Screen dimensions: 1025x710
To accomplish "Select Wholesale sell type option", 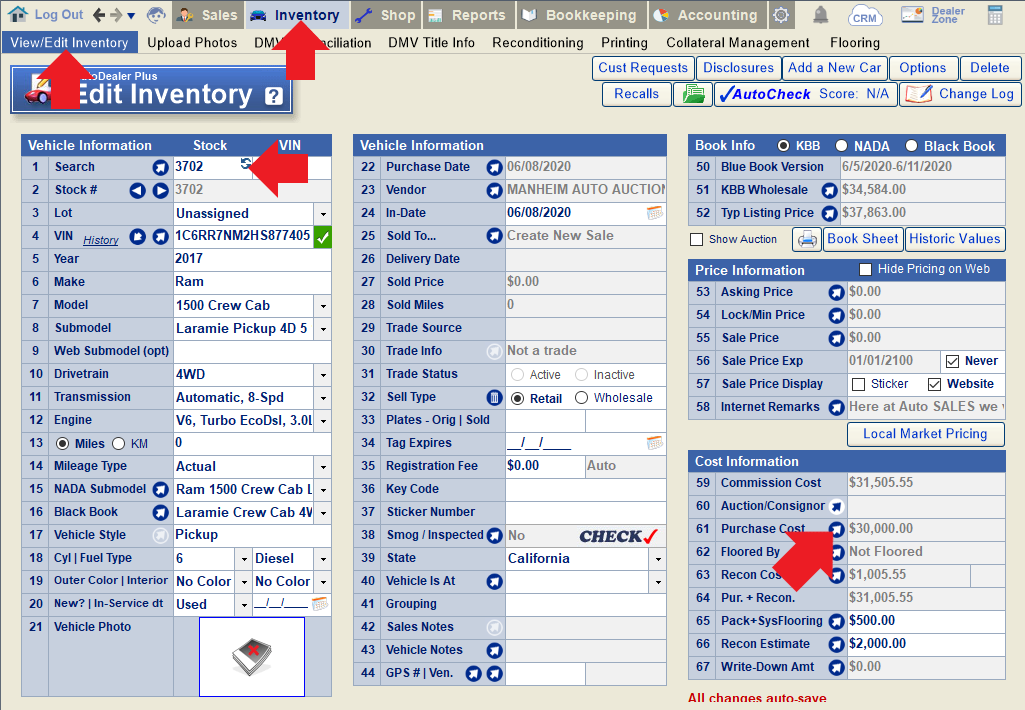I will (582, 398).
